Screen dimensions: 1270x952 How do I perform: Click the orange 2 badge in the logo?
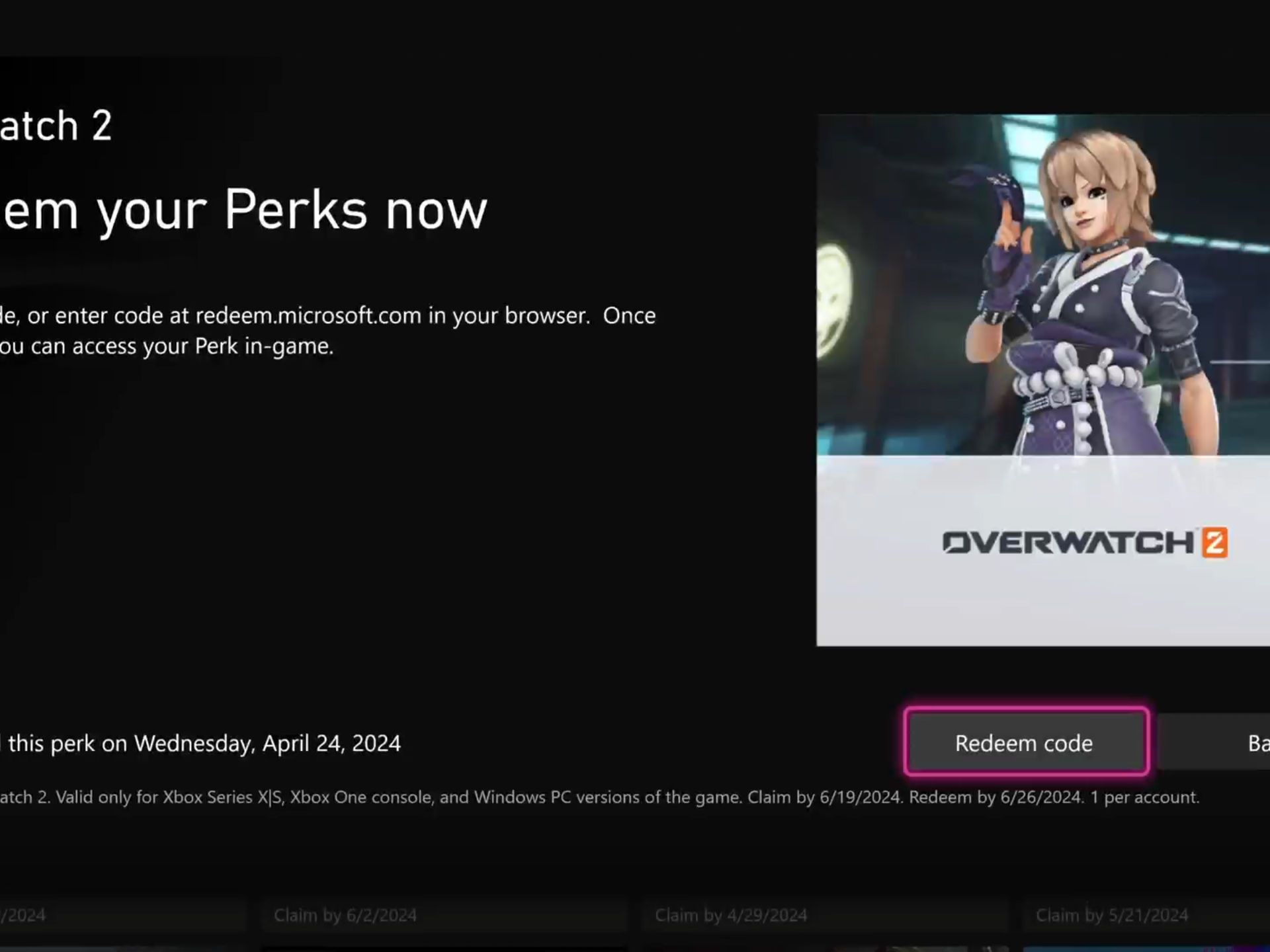1215,543
